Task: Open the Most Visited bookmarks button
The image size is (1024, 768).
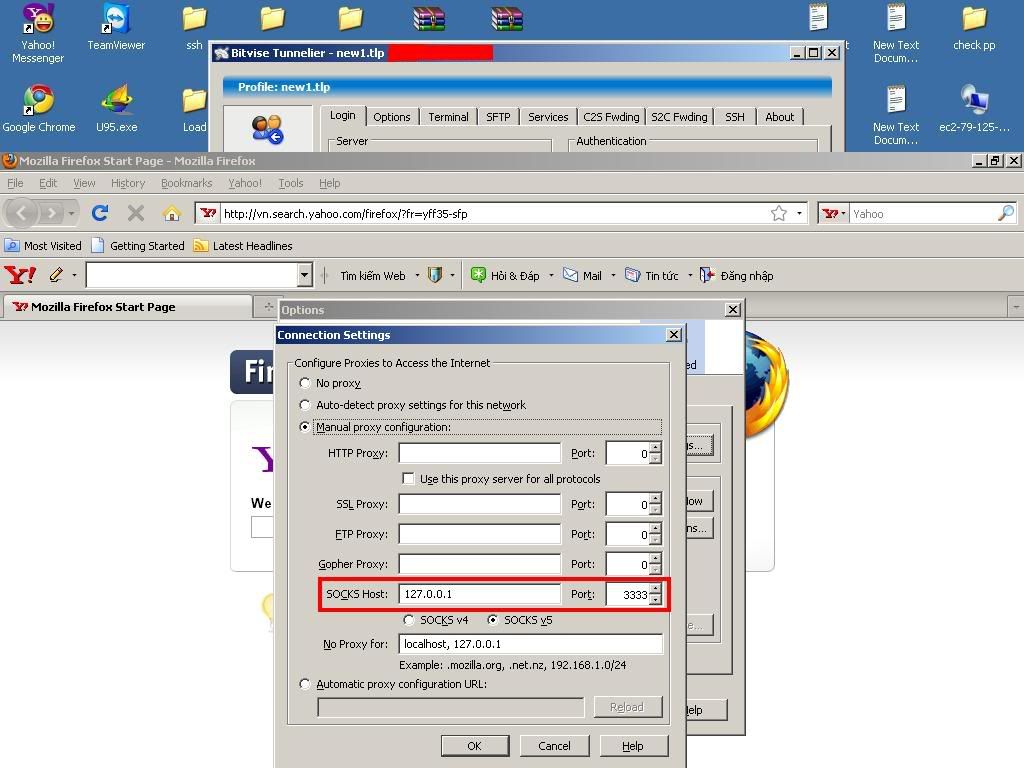Action: pyautogui.click(x=43, y=246)
